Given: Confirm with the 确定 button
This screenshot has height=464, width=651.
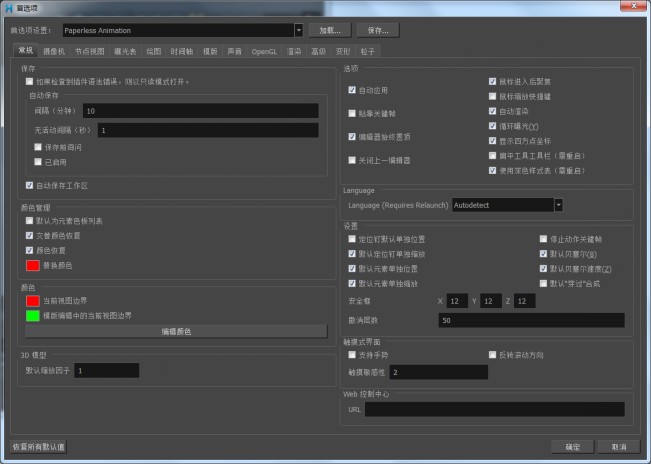Looking at the screenshot, I should (573, 447).
